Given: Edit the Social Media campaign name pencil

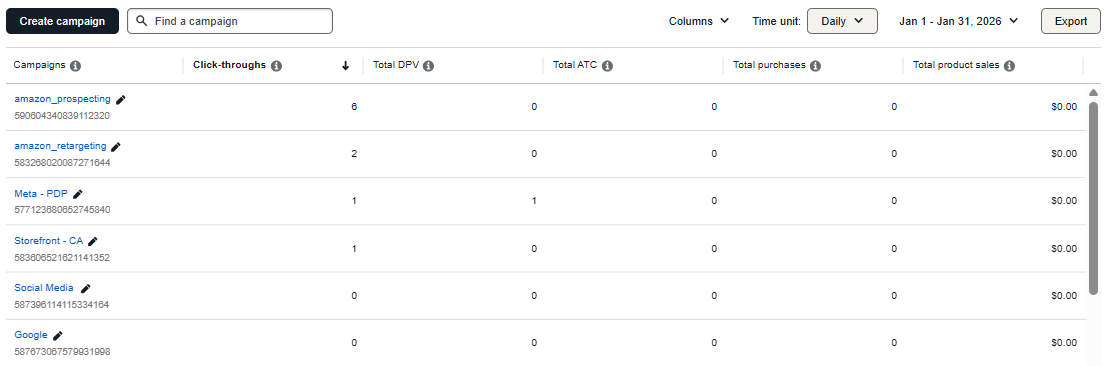Looking at the screenshot, I should point(86,289).
